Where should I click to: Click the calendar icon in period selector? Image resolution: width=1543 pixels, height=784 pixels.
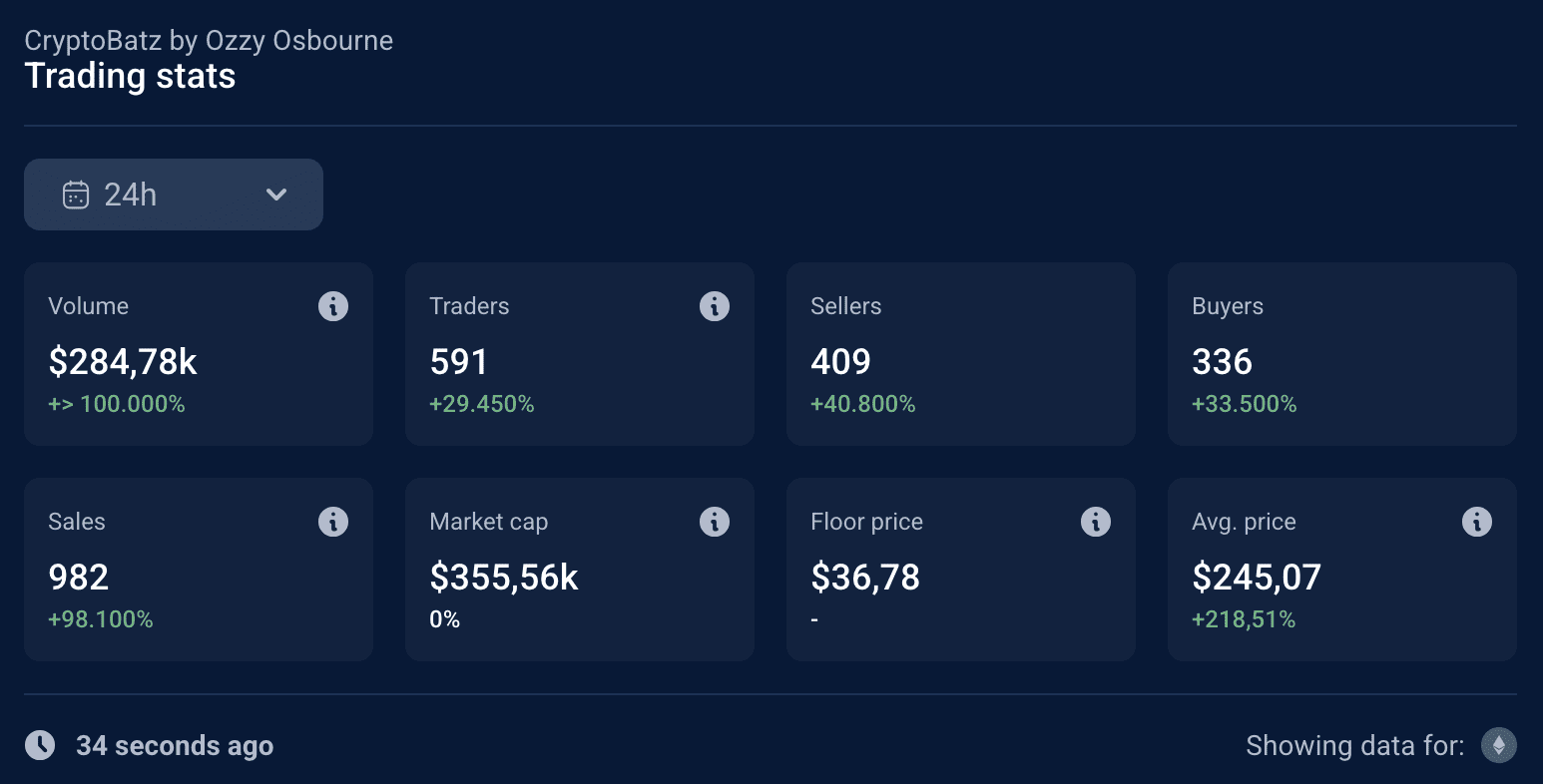pos(76,195)
